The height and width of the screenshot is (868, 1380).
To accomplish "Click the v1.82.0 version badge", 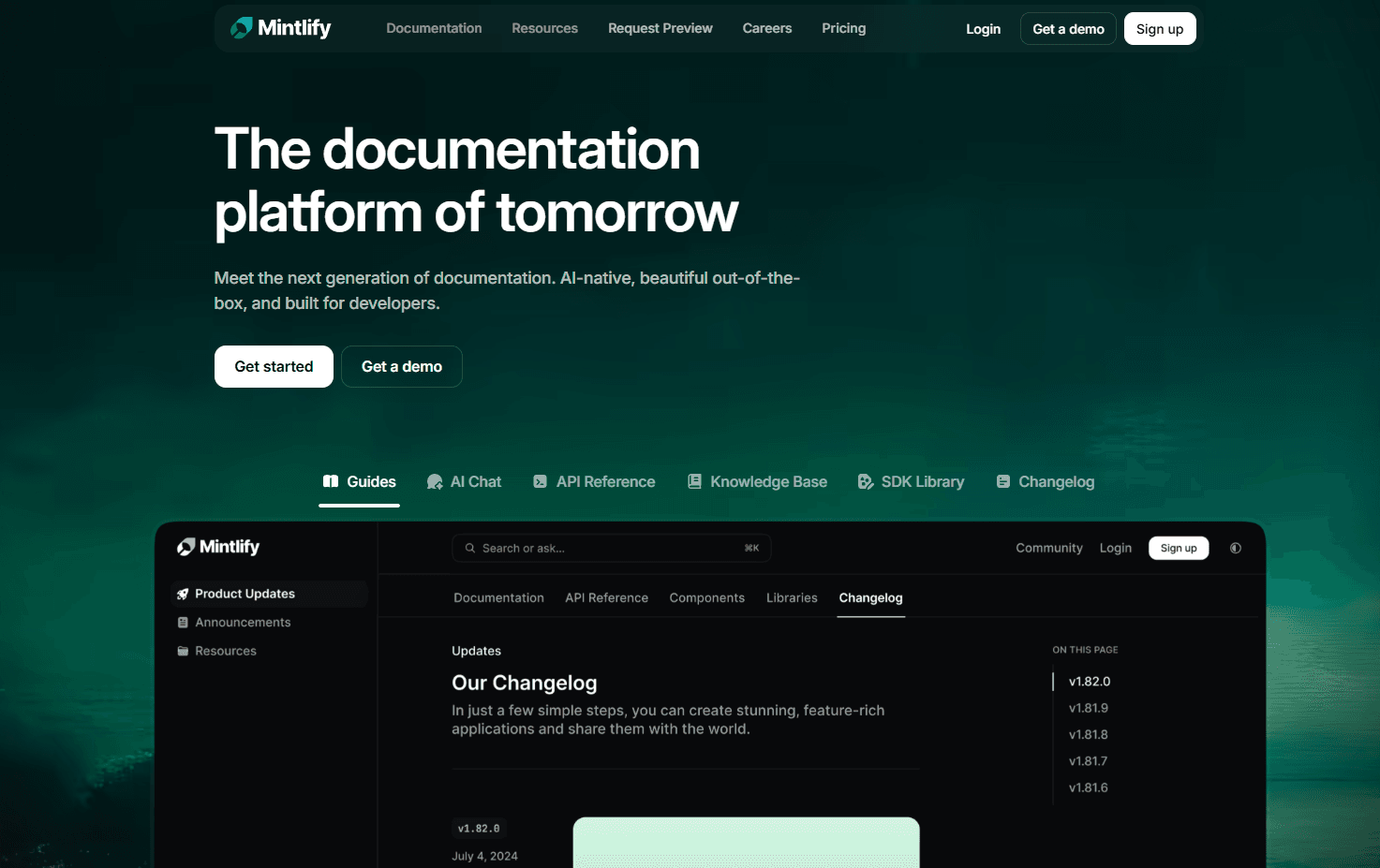I will 479,829.
